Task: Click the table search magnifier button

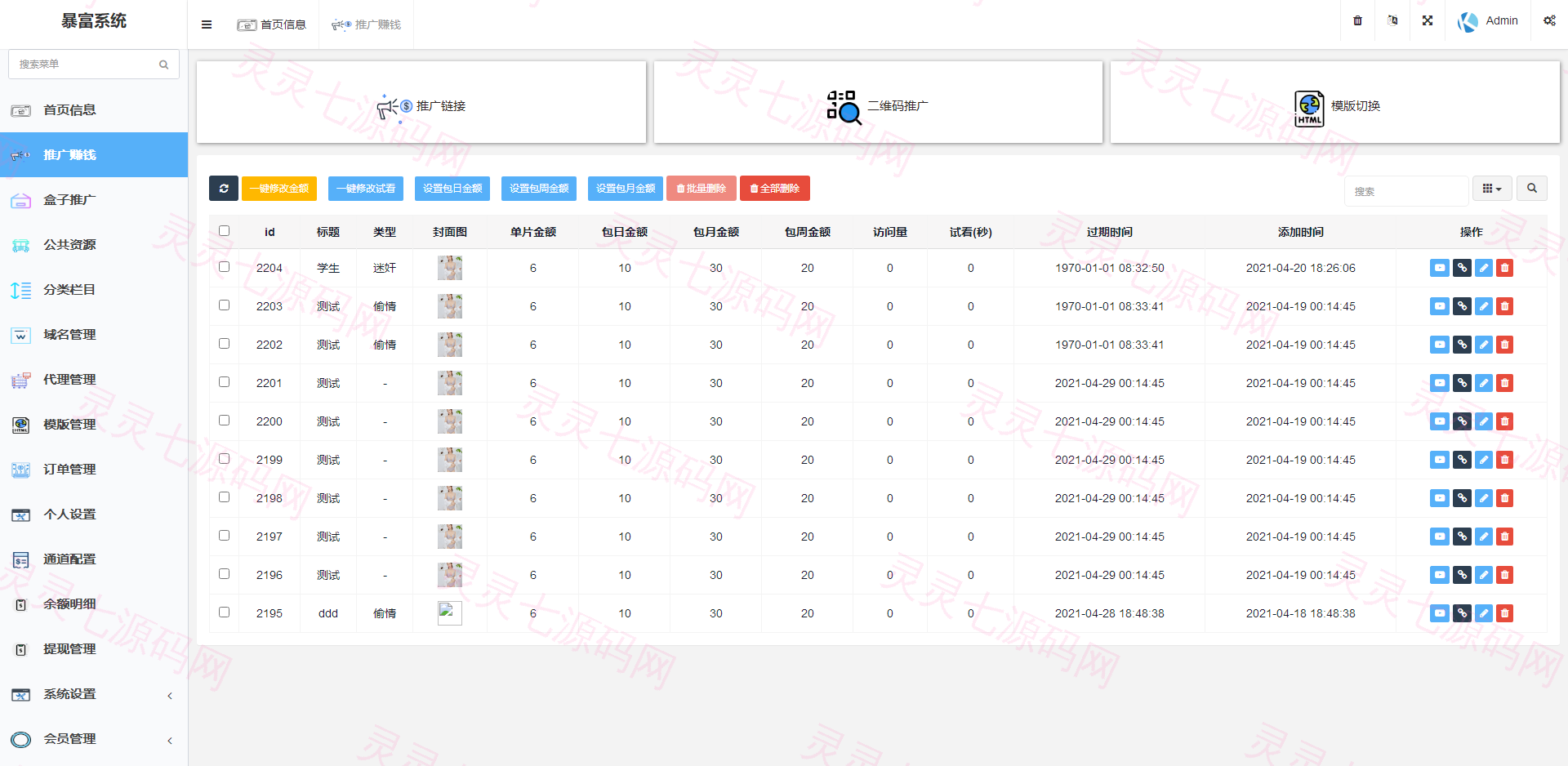Action: tap(1532, 189)
